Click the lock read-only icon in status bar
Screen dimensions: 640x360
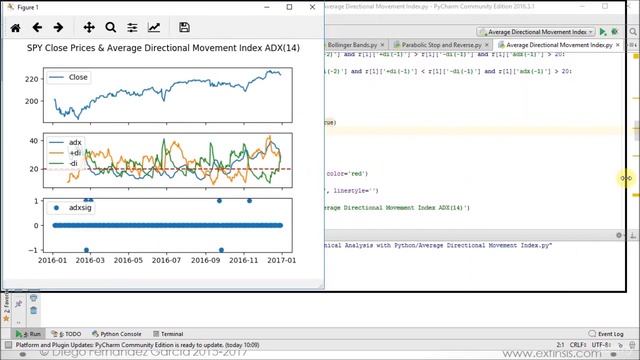[x=620, y=345]
